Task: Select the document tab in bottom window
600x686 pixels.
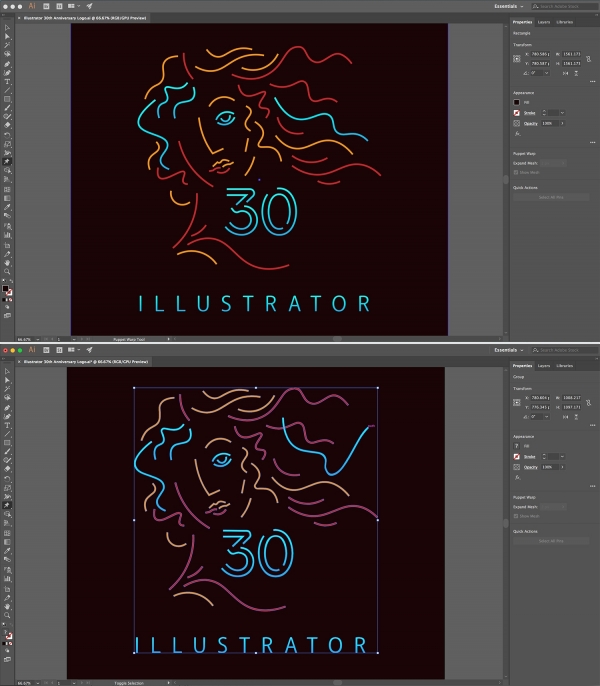Action: (83, 362)
